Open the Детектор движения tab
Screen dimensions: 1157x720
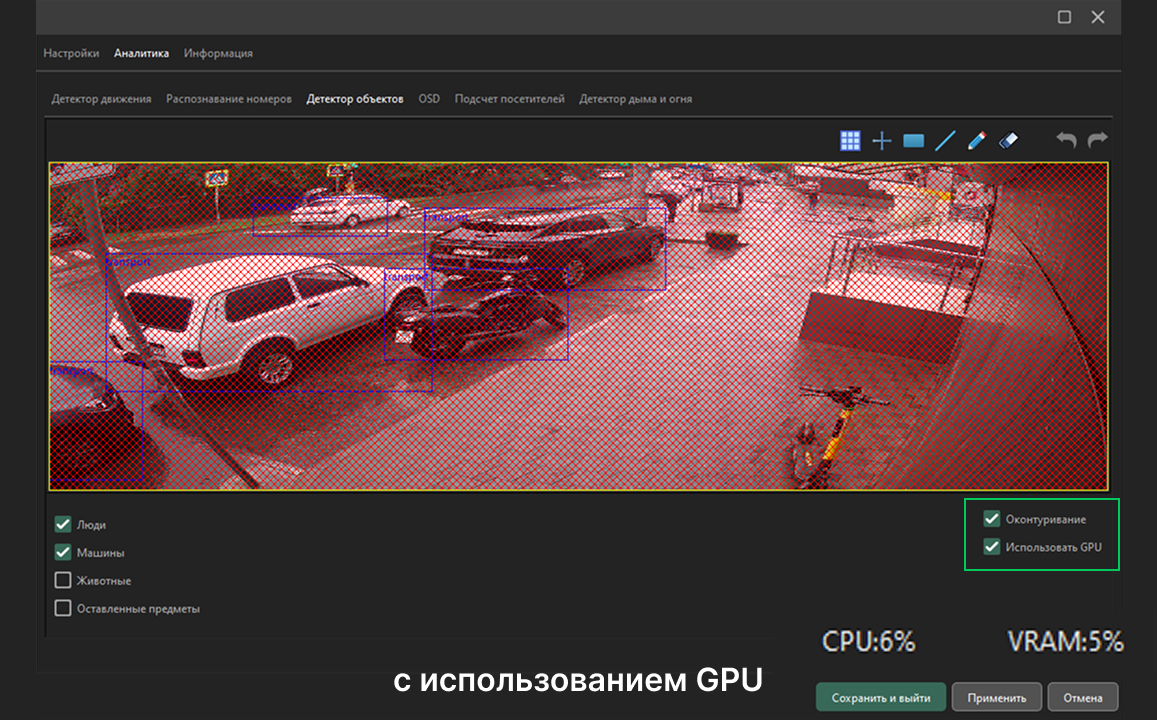pyautogui.click(x=101, y=99)
